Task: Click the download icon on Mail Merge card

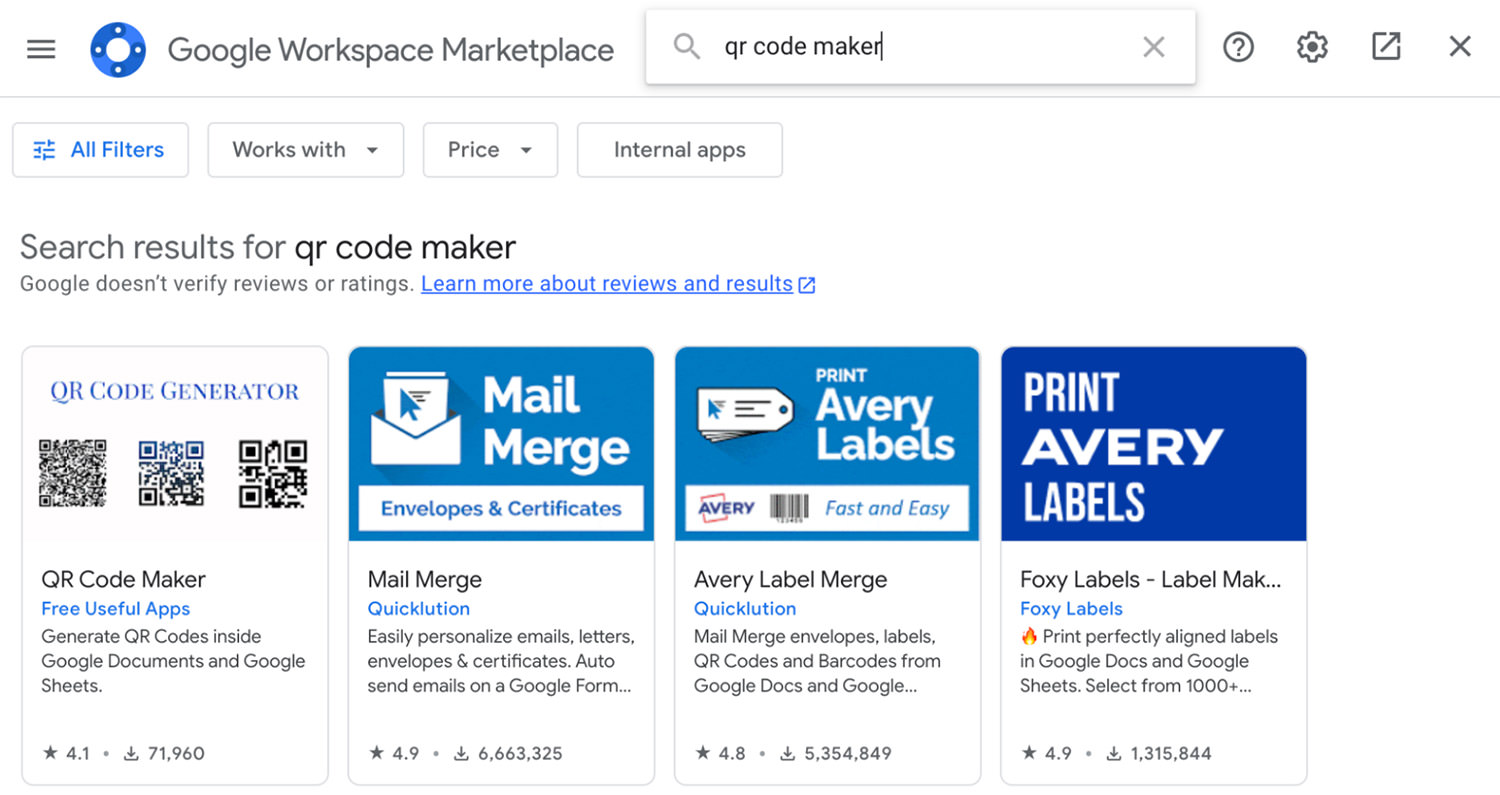Action: (460, 753)
